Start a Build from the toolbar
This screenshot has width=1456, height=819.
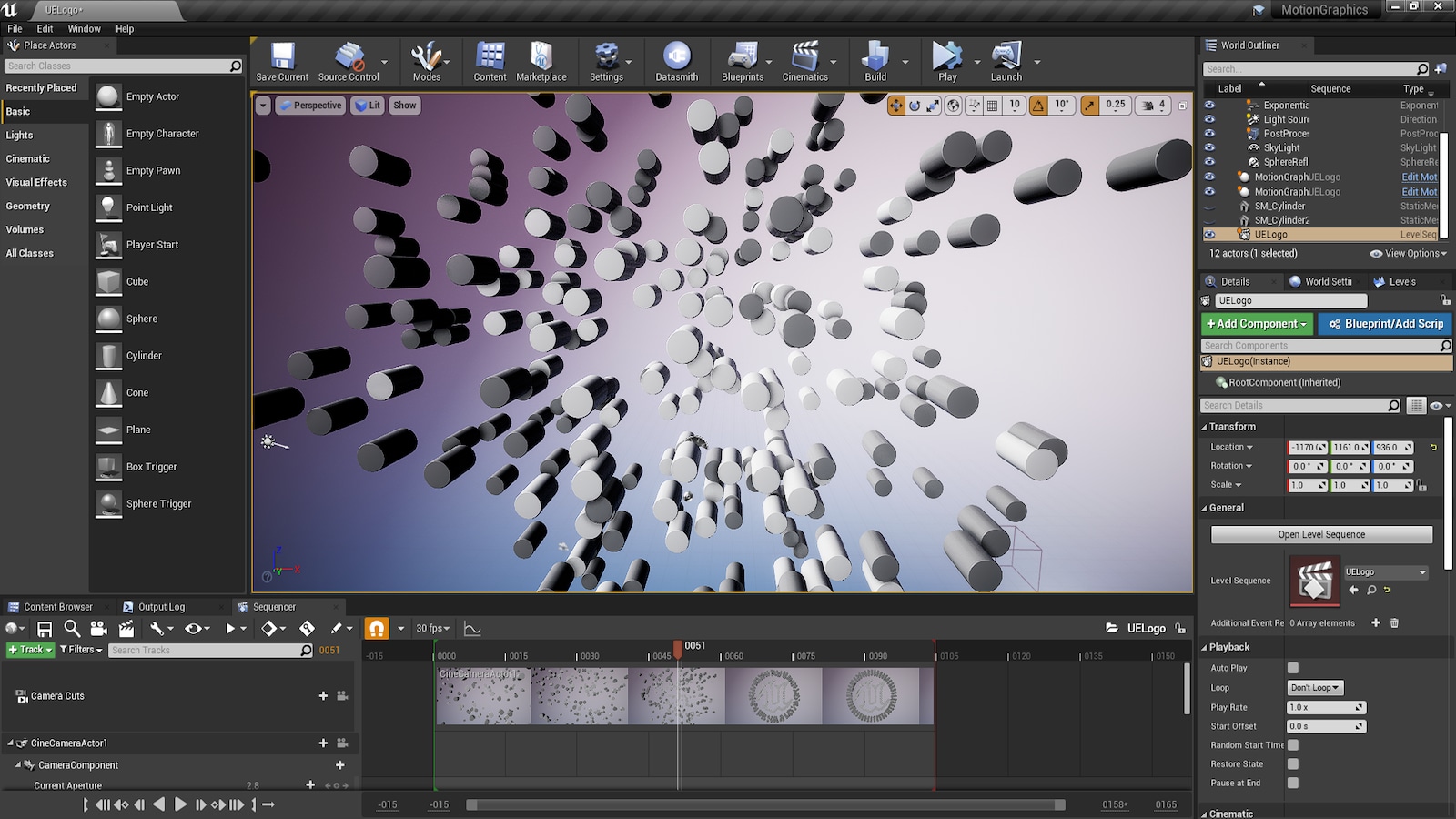pos(875,56)
